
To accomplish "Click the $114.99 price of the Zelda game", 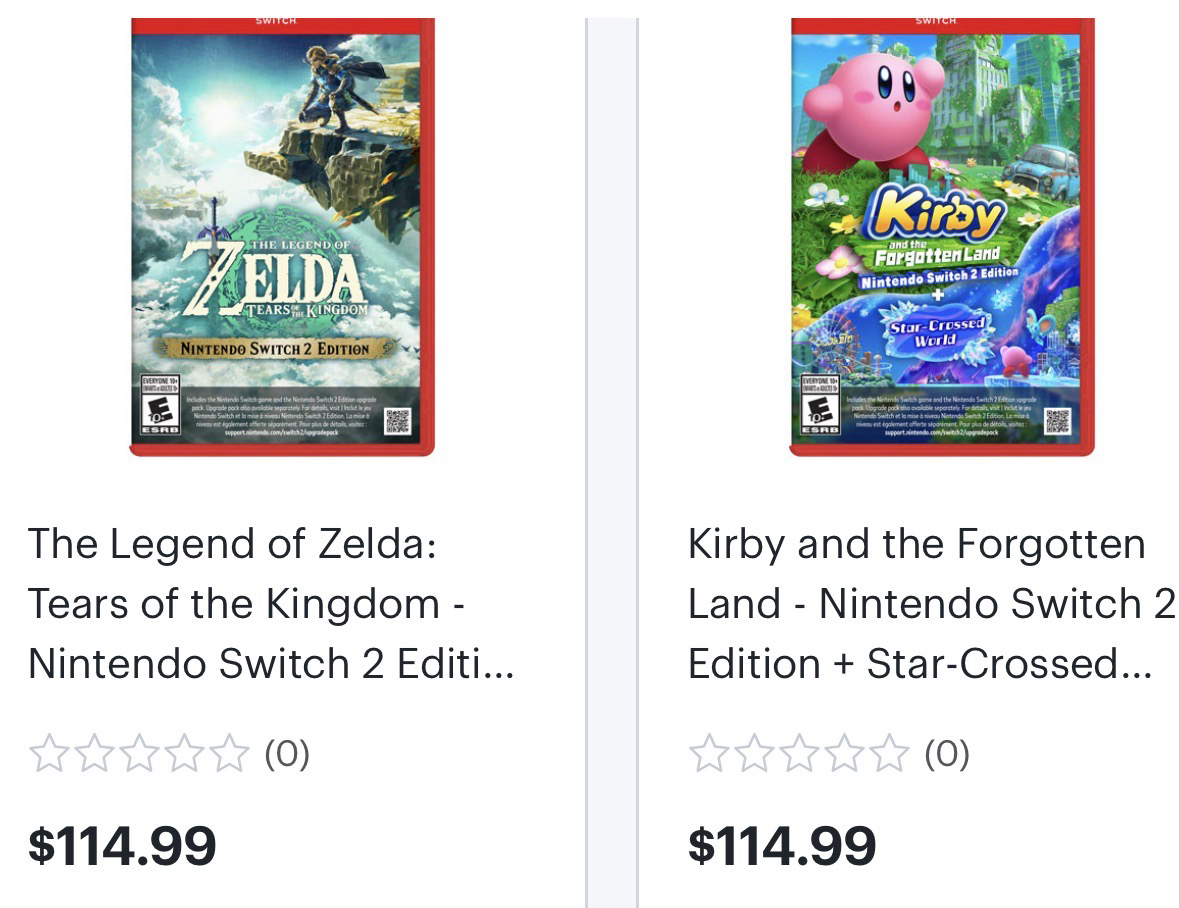I will [x=122, y=845].
